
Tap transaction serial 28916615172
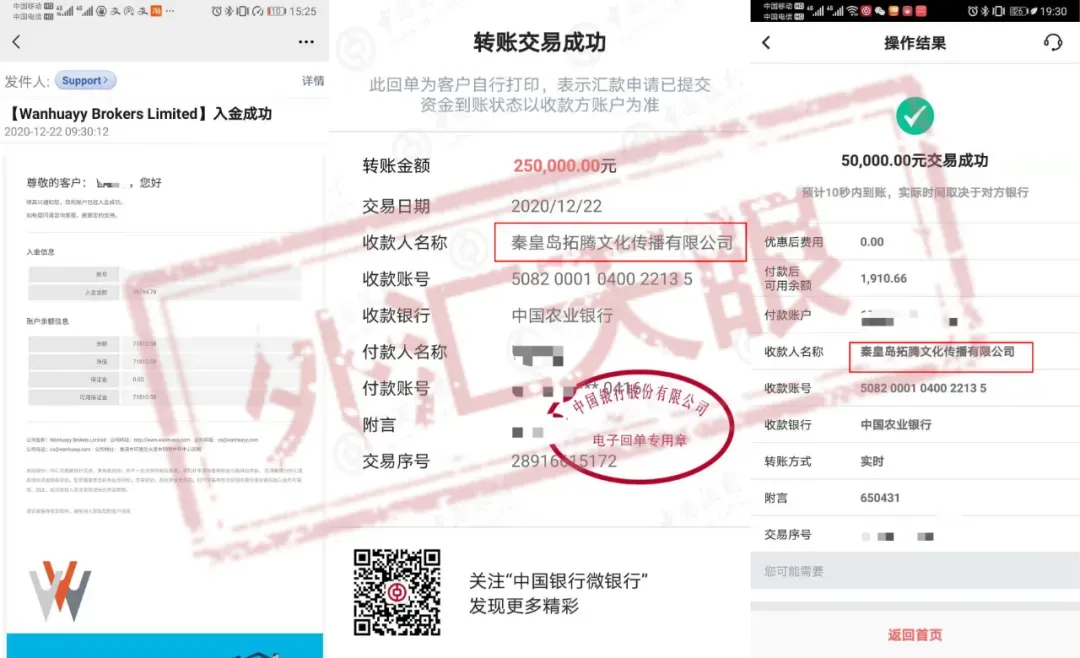point(563,461)
